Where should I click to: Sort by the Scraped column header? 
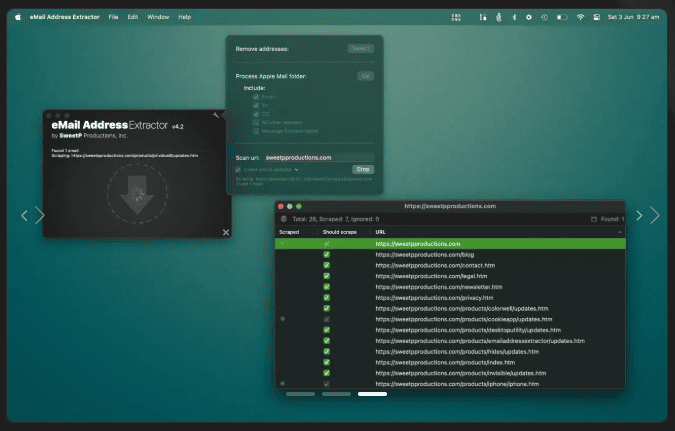289,232
